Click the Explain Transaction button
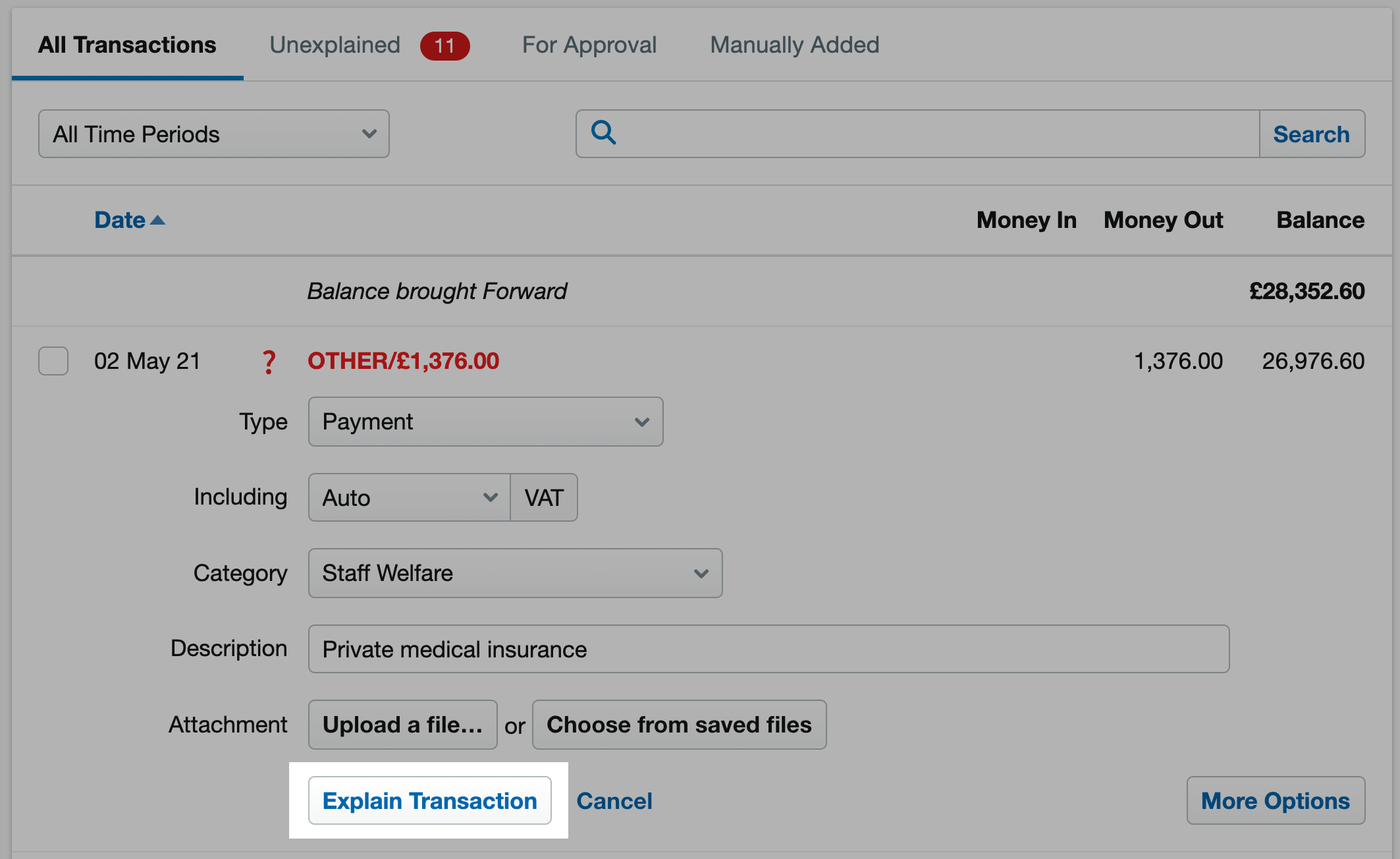Viewport: 1400px width, 859px height. pos(430,800)
